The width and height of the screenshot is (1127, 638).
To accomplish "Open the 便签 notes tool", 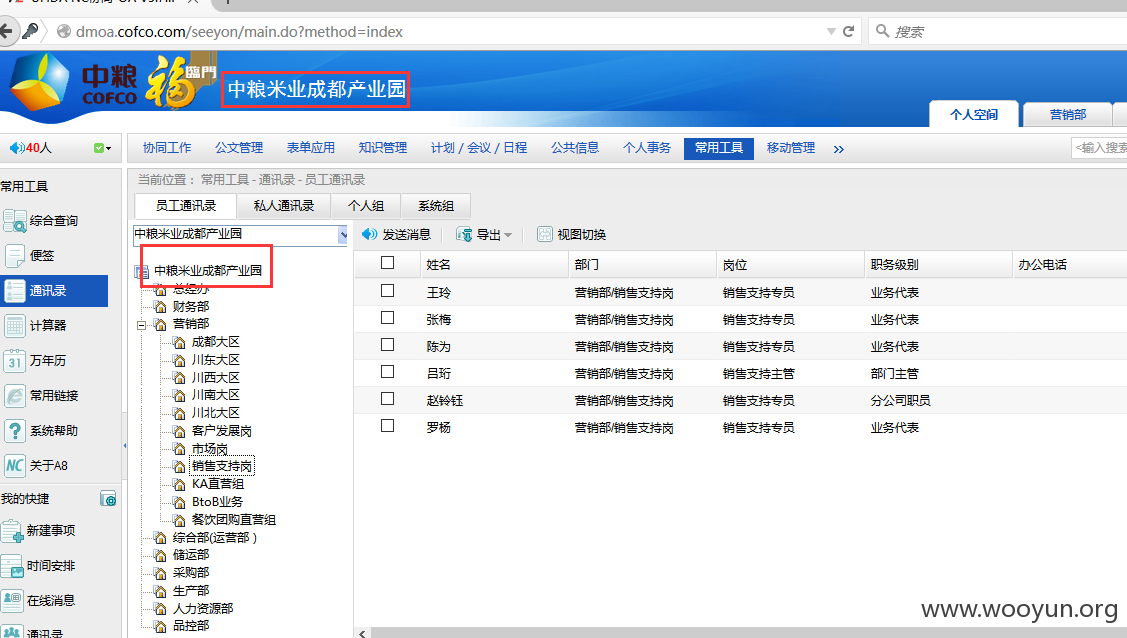I will point(29,255).
